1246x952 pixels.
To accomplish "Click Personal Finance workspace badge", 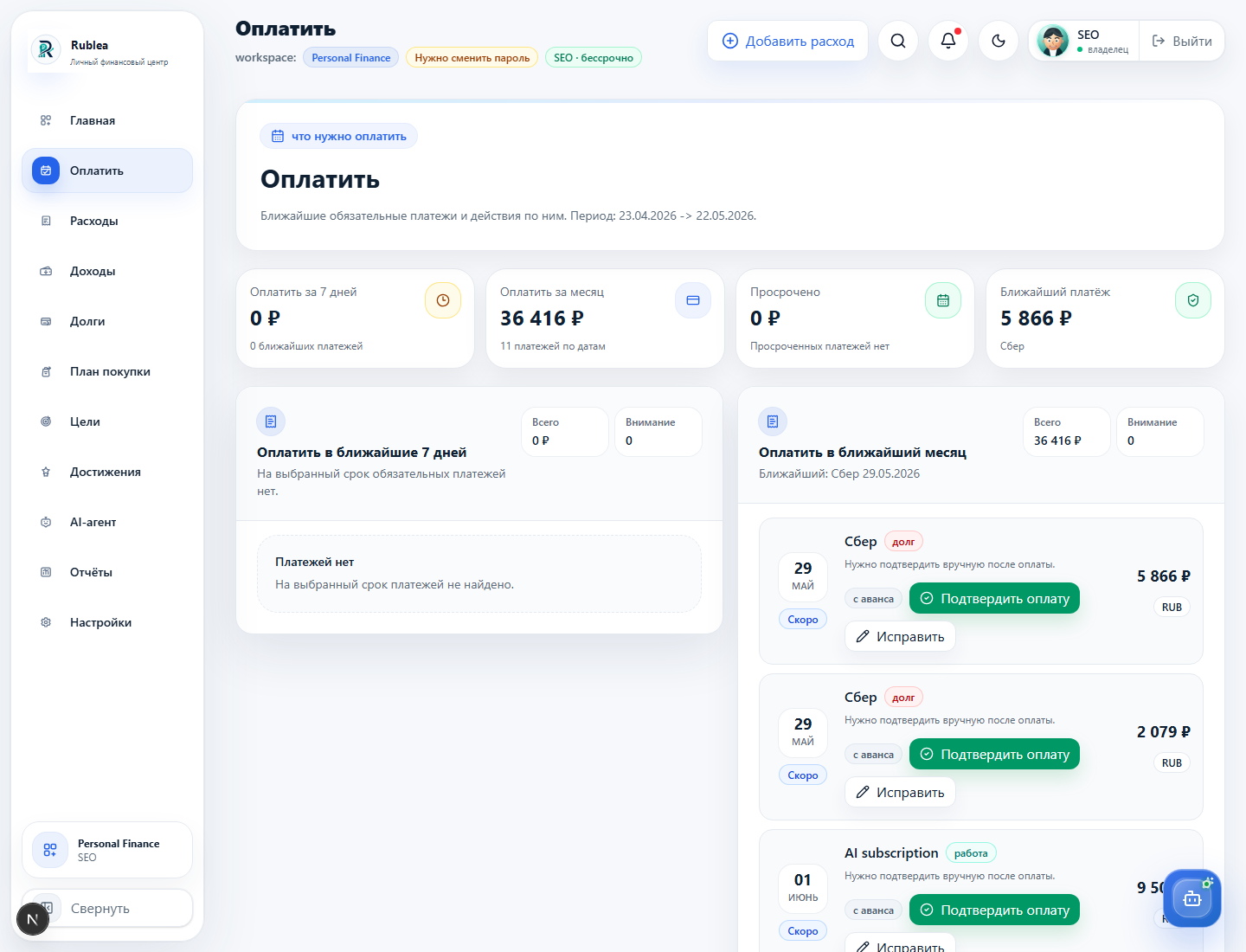I will pos(351,58).
